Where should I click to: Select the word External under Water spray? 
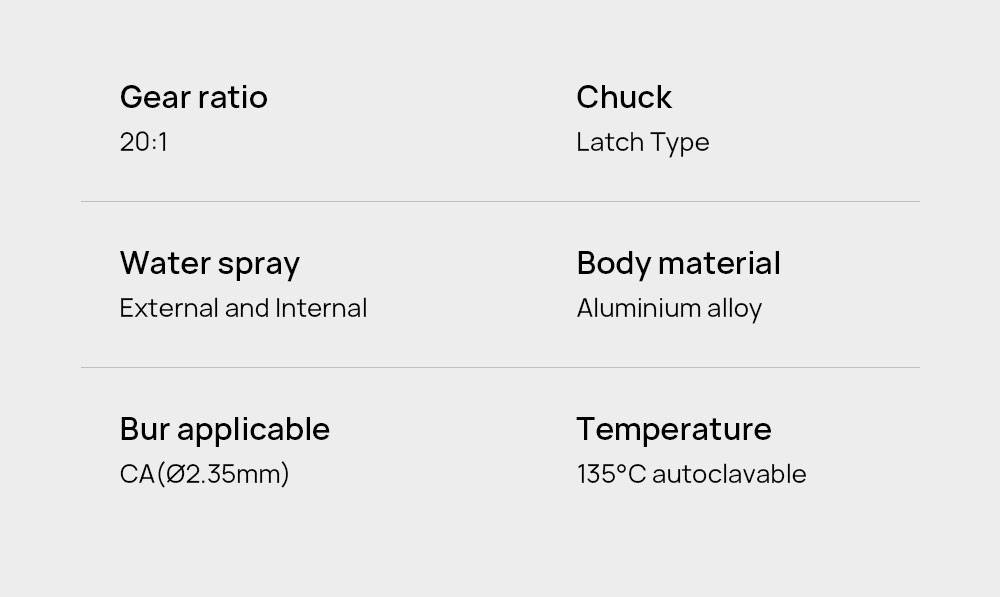click(x=168, y=308)
